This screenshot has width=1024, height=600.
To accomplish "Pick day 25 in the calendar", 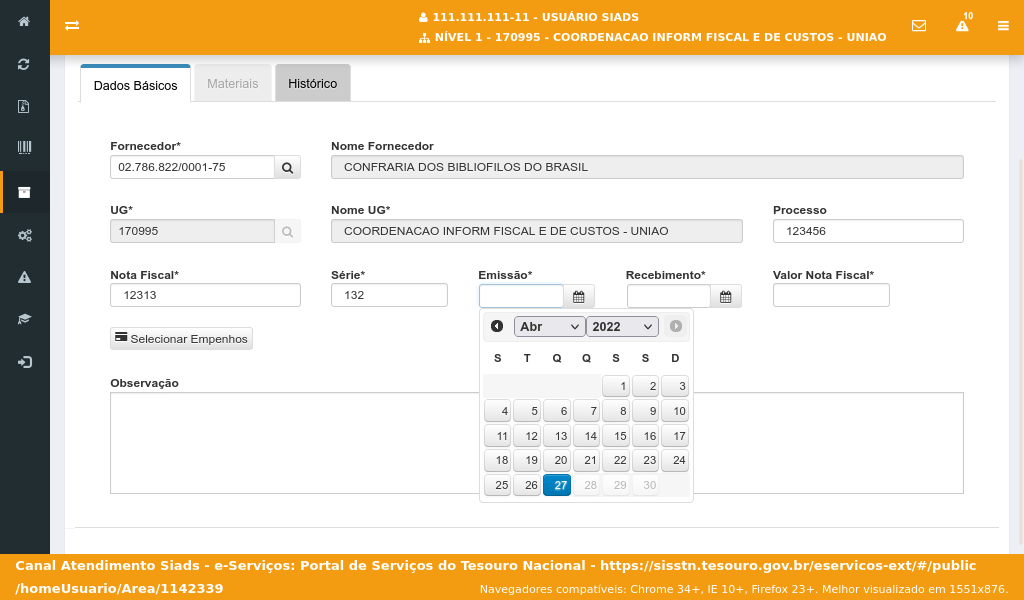I will pos(498,485).
